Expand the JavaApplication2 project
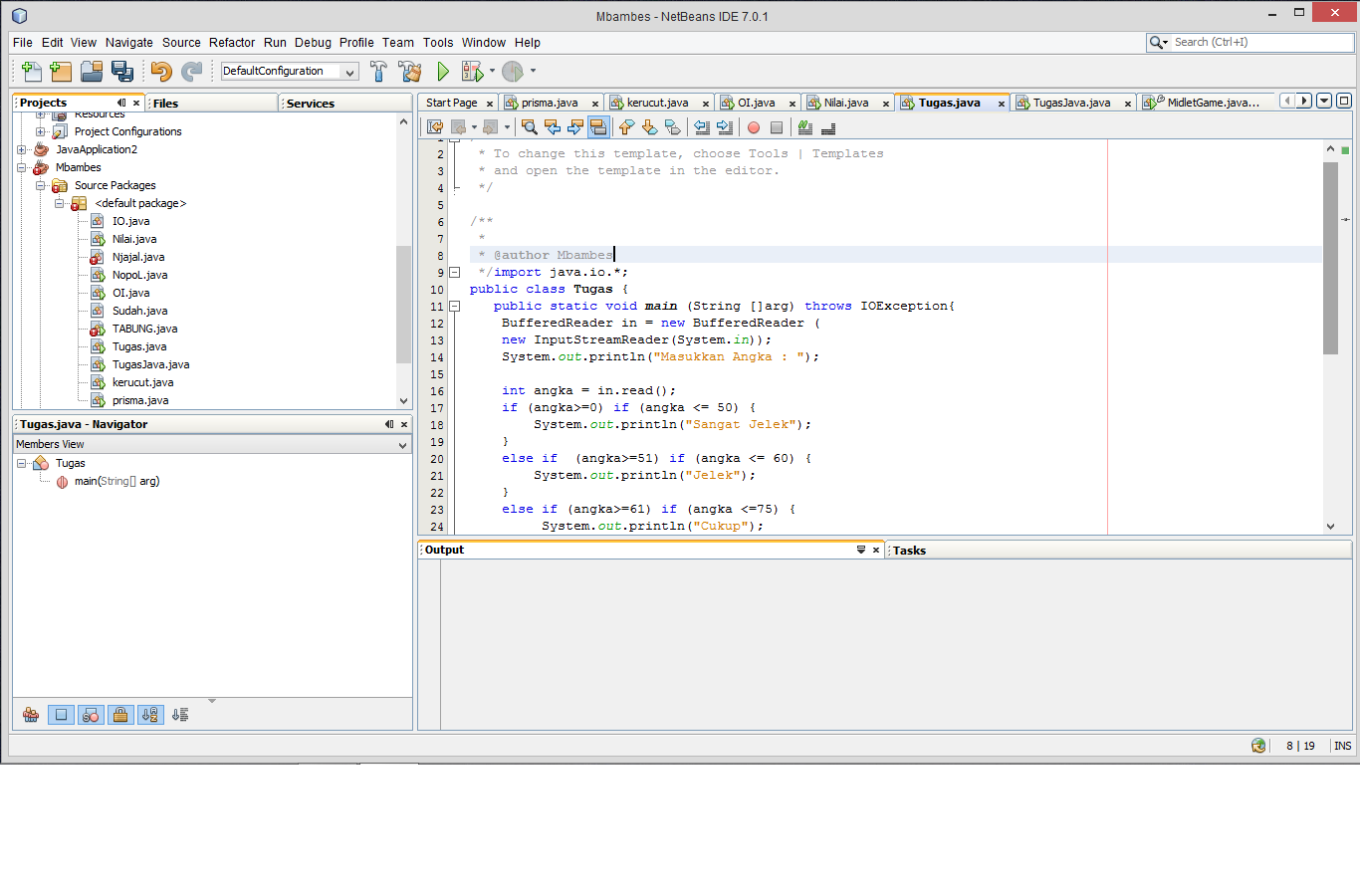 22,149
